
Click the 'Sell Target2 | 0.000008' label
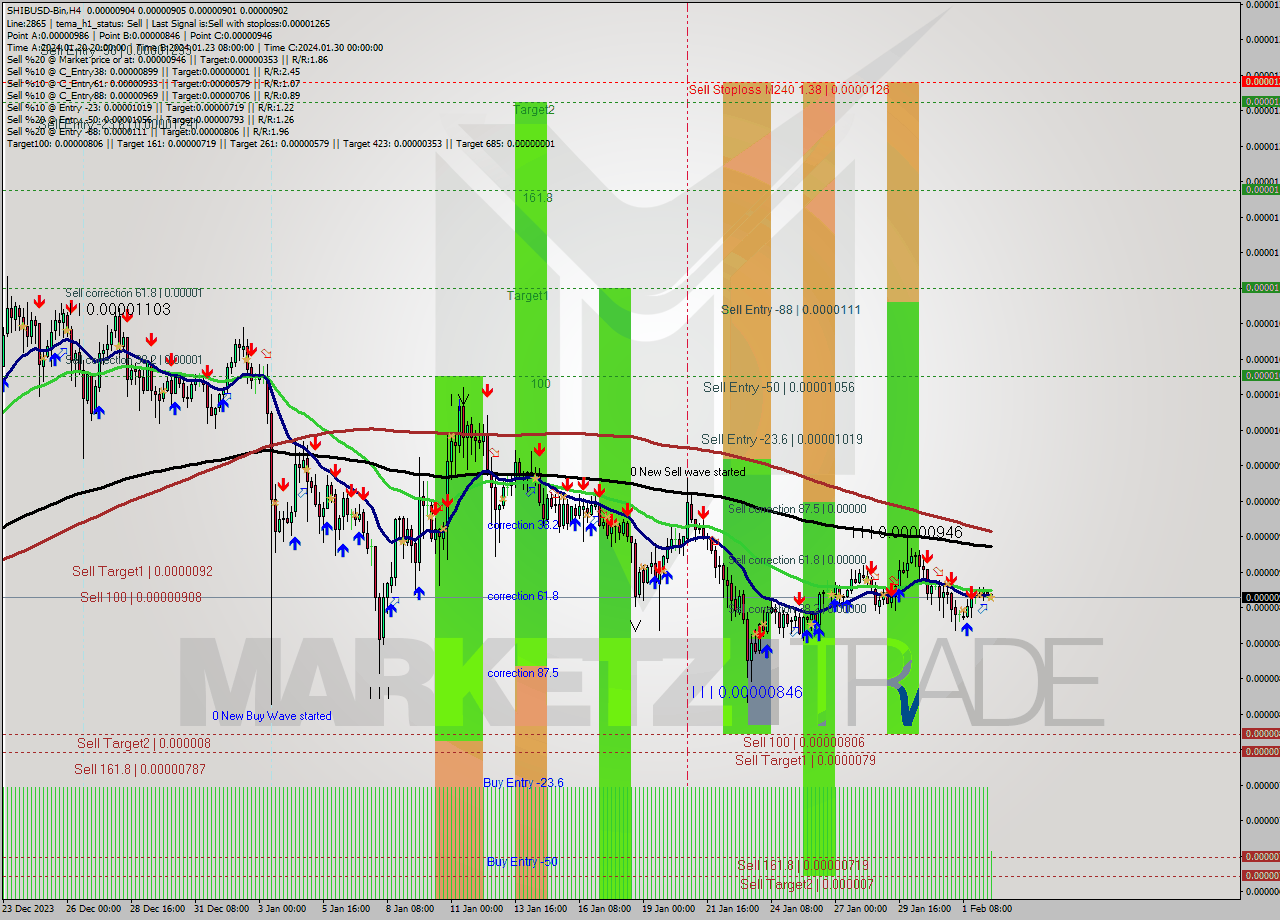[x=144, y=743]
